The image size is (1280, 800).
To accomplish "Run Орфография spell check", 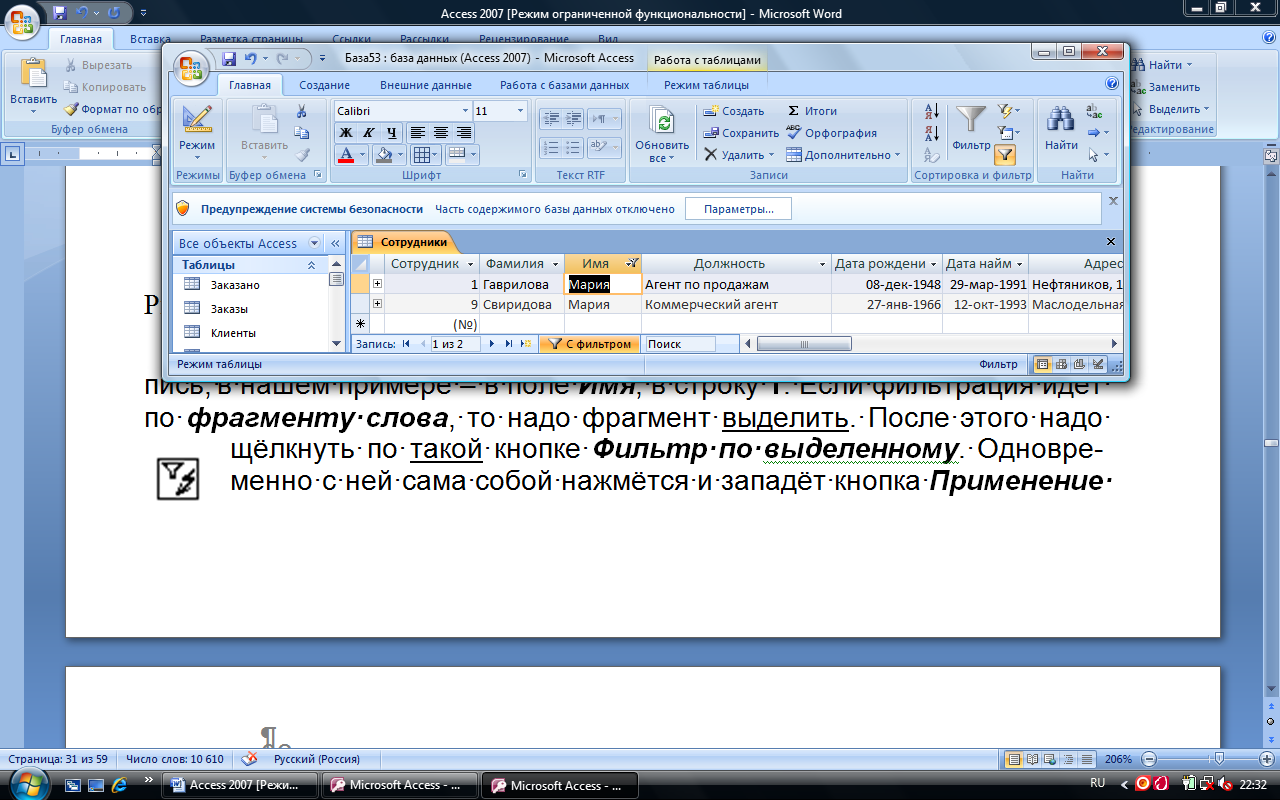I will [x=831, y=133].
